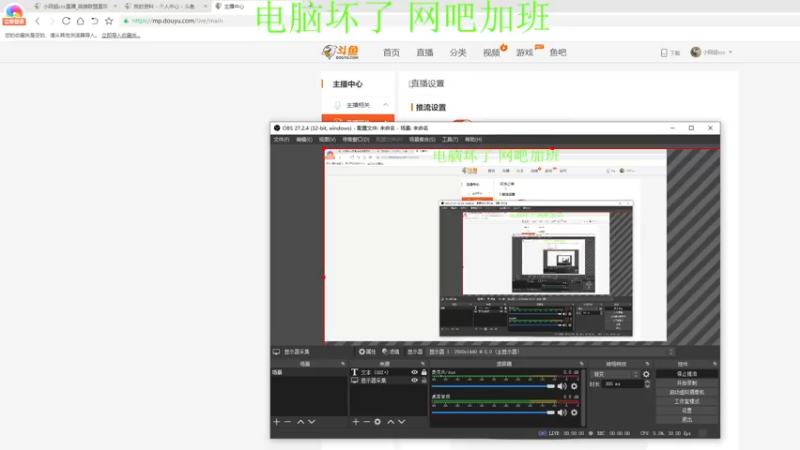Screen dimensions: 800x450
Task: Open the 转场特效 transition type dropdown
Action: click(615, 374)
